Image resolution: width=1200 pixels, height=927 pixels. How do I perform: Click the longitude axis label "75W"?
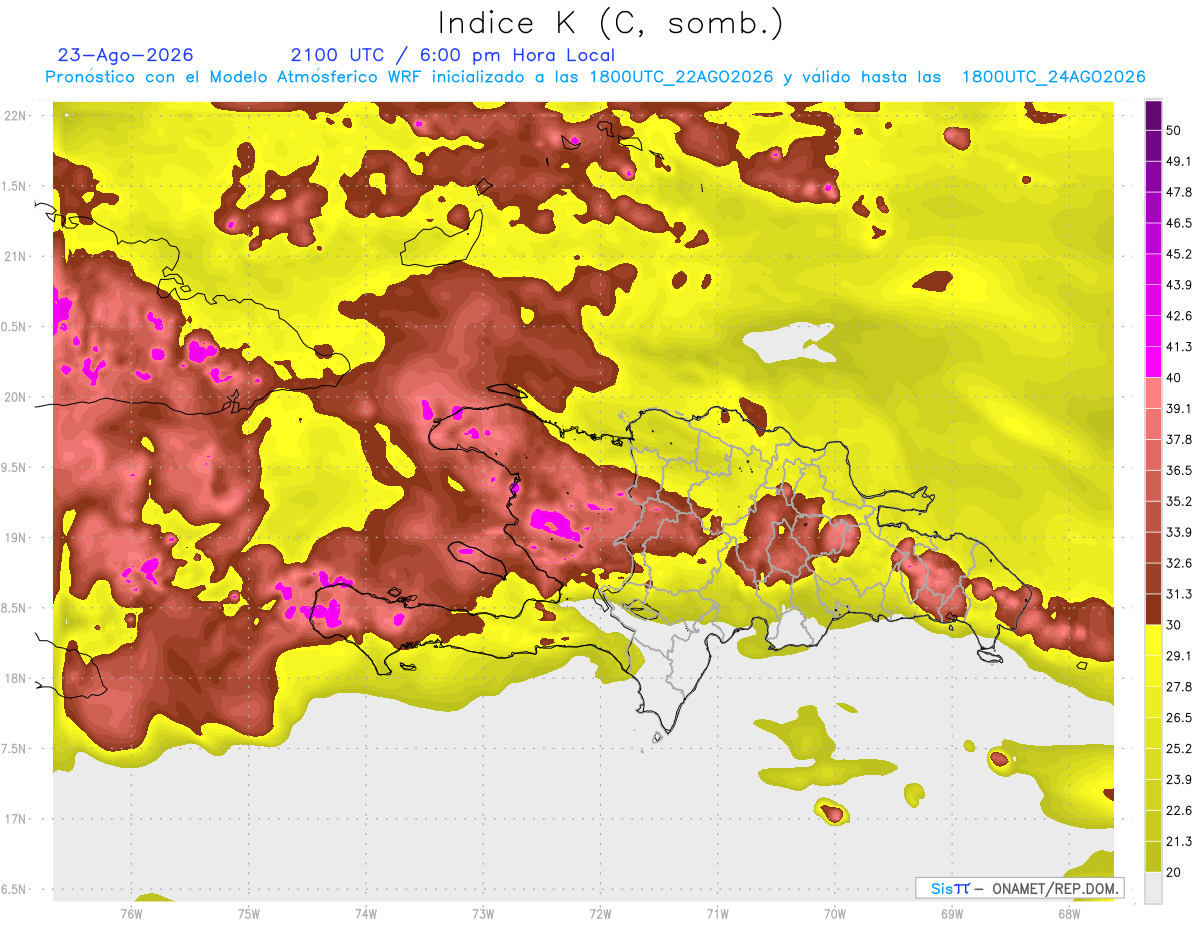click(x=248, y=913)
